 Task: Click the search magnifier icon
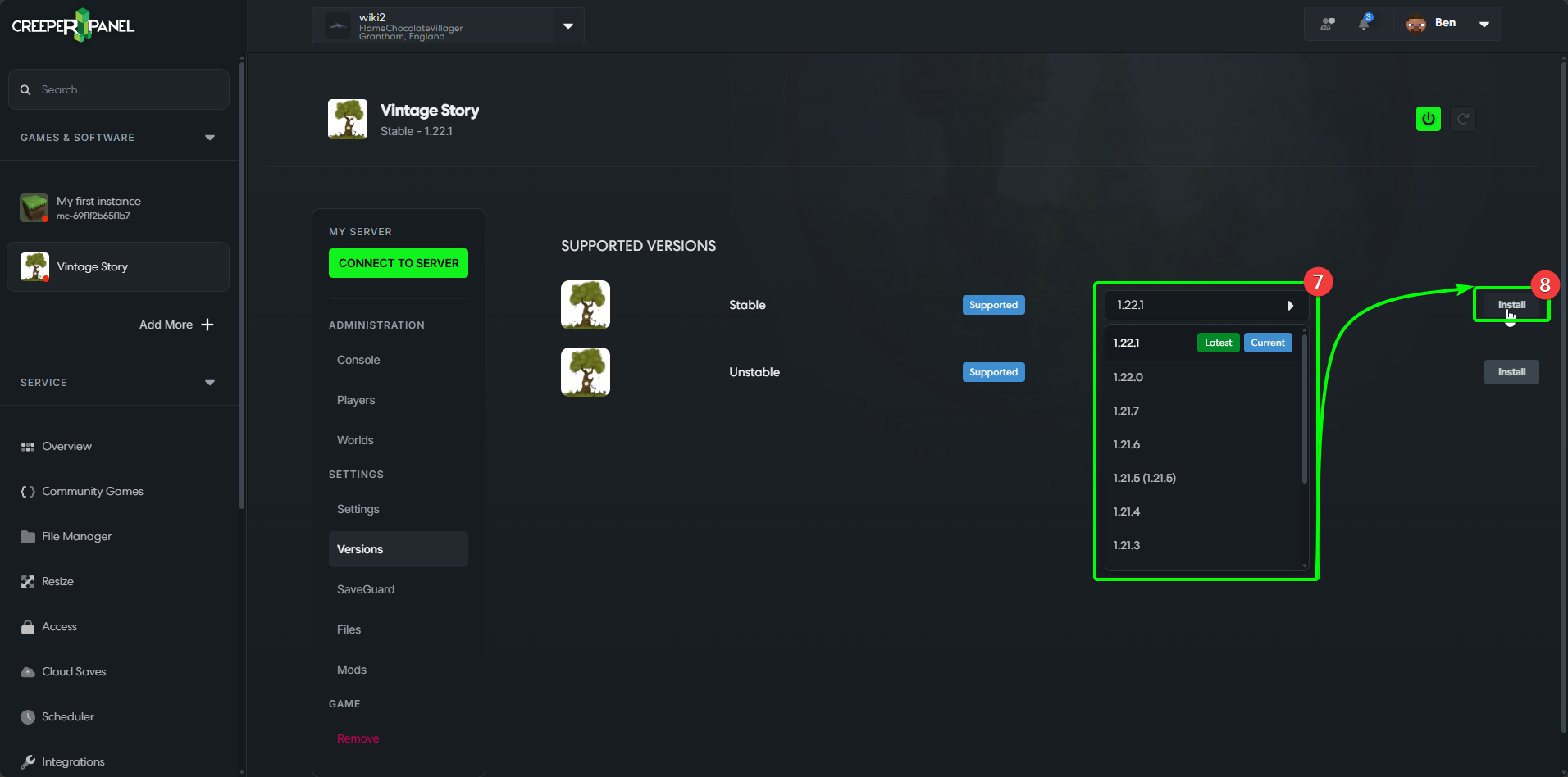point(25,90)
